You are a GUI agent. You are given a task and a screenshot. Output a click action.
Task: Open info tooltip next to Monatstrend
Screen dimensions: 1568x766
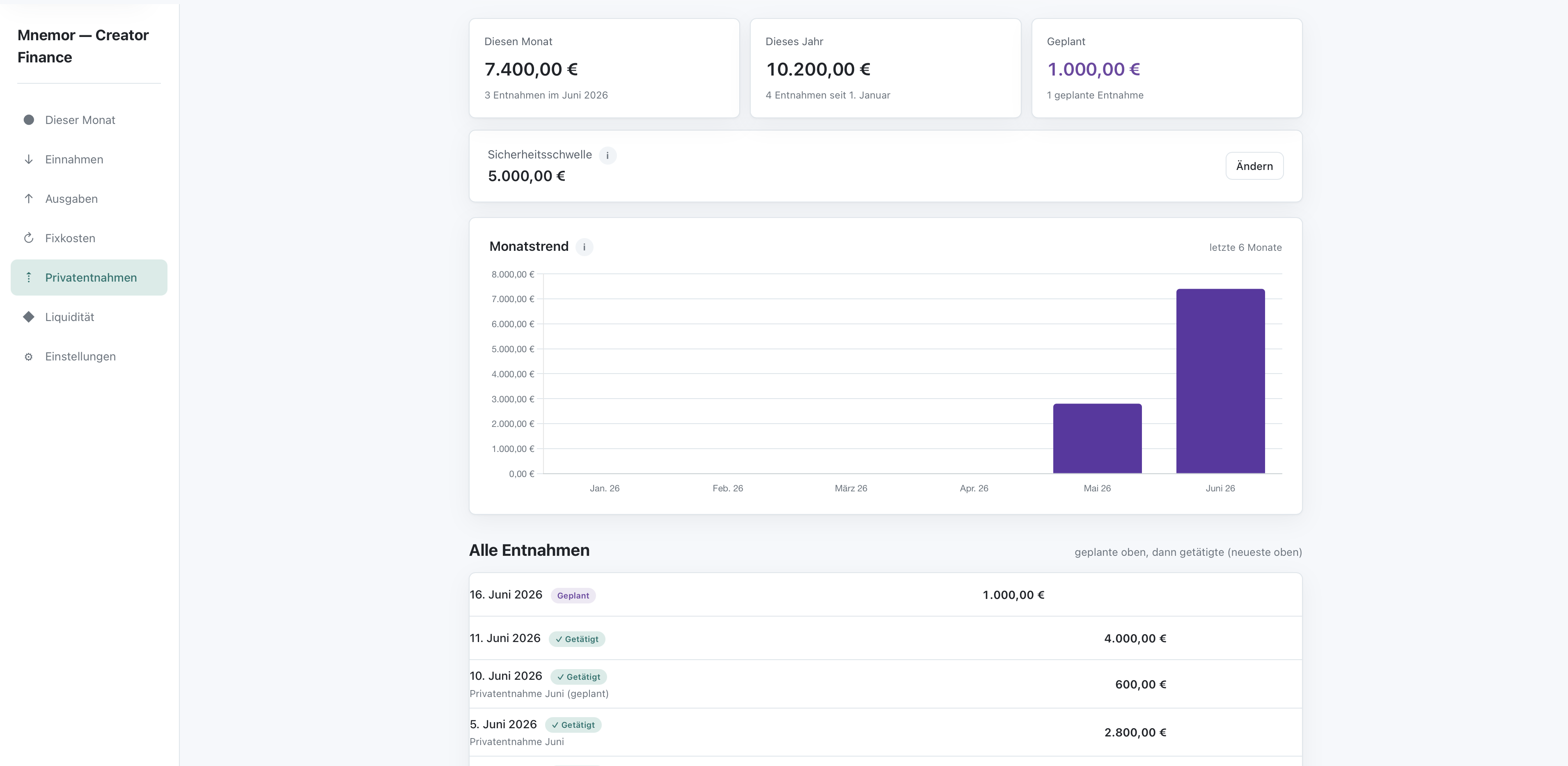(585, 247)
